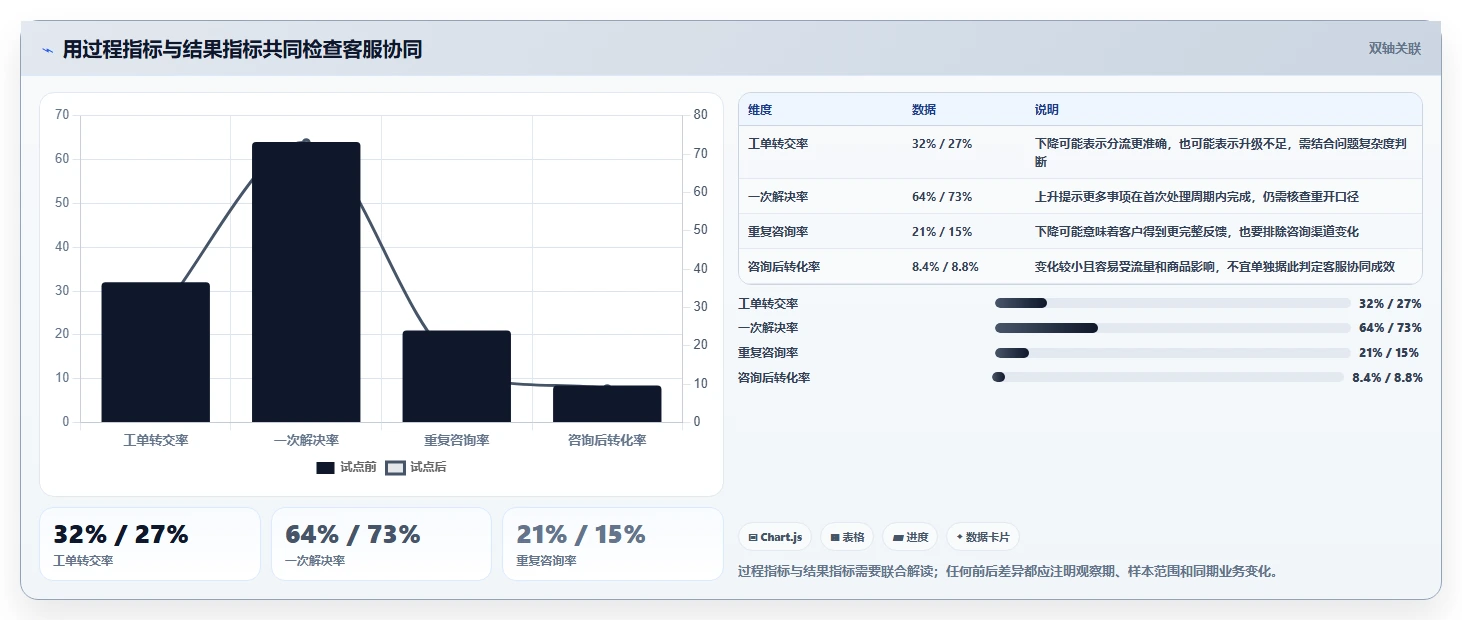
Task: Open the 21% / 15% 重复咨询率 data card
Action: [x=612, y=544]
